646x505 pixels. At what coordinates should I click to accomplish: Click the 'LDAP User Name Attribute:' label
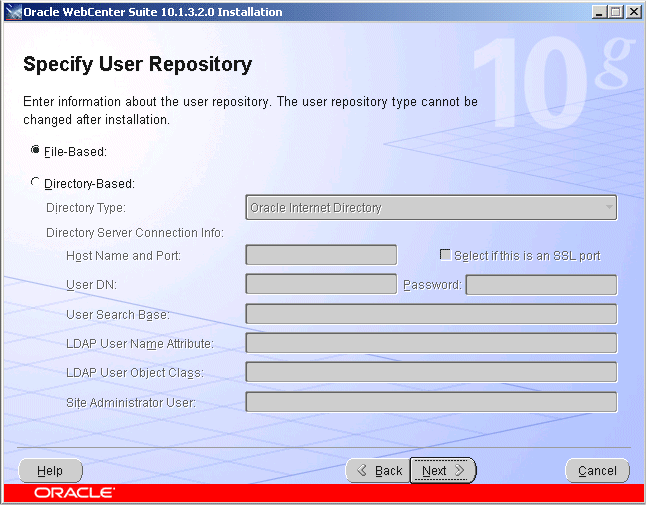tap(140, 344)
